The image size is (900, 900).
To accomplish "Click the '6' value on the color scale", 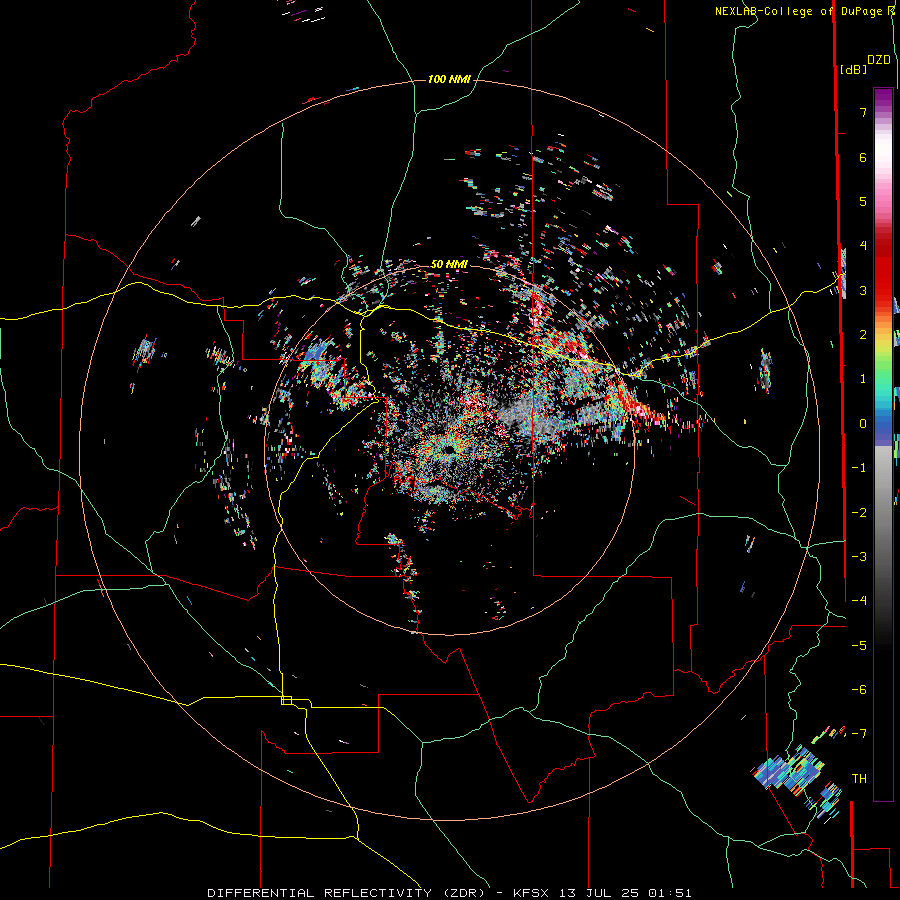I will tap(863, 157).
